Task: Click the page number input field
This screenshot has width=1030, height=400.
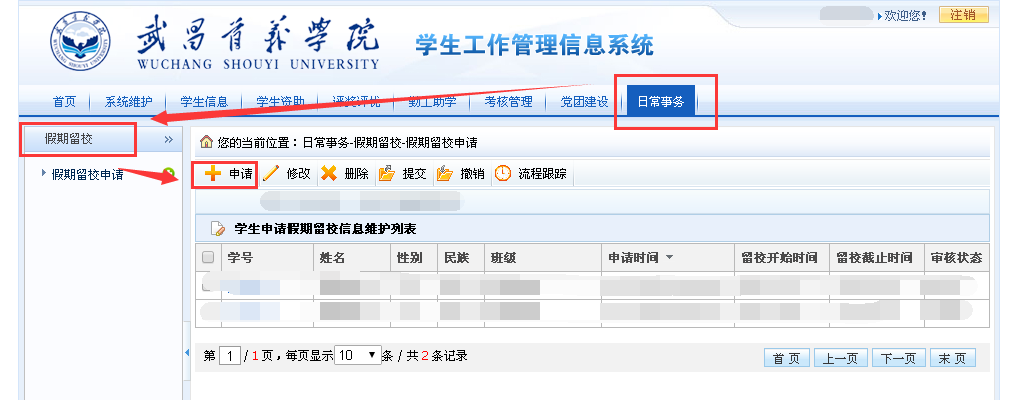Action: click(x=231, y=357)
